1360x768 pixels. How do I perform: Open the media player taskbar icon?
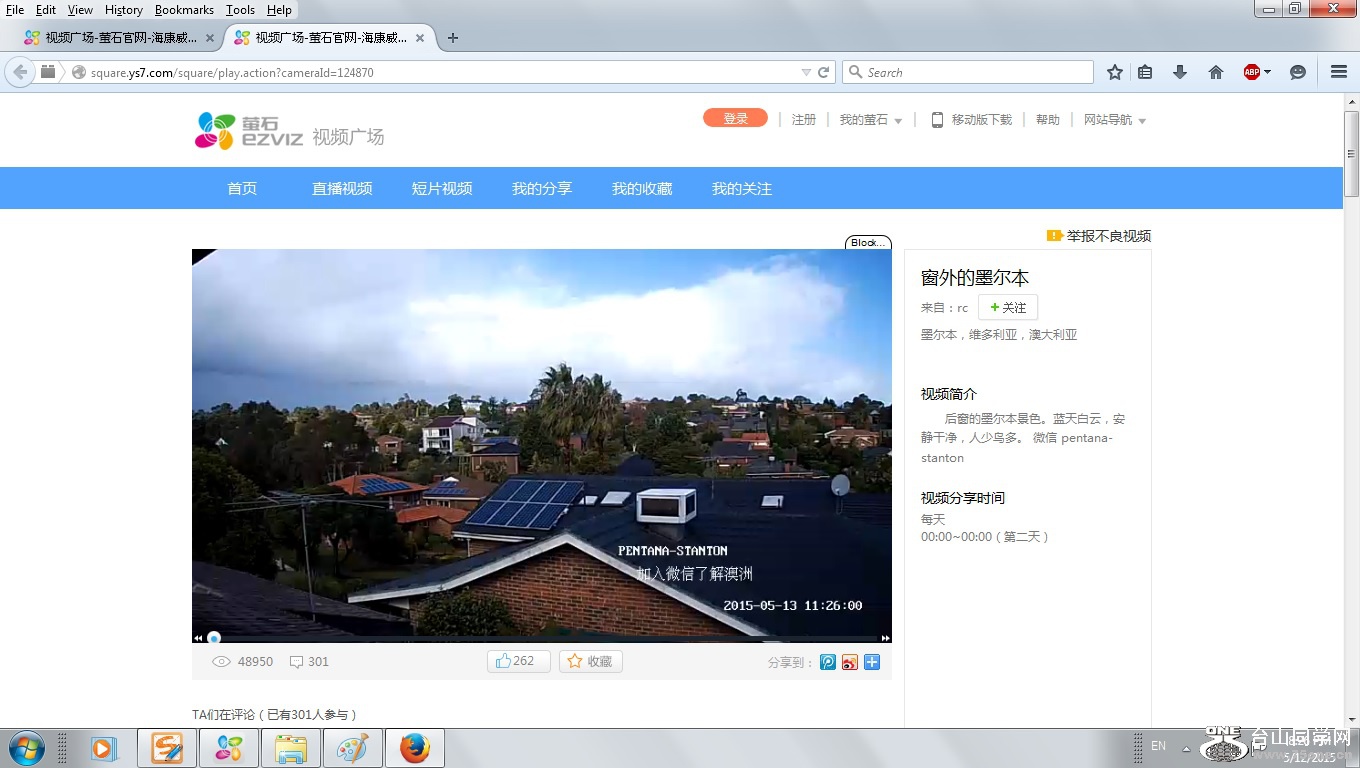click(x=103, y=748)
